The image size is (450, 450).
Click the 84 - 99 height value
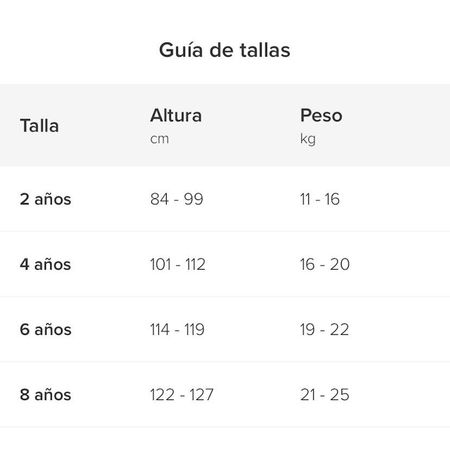click(177, 199)
